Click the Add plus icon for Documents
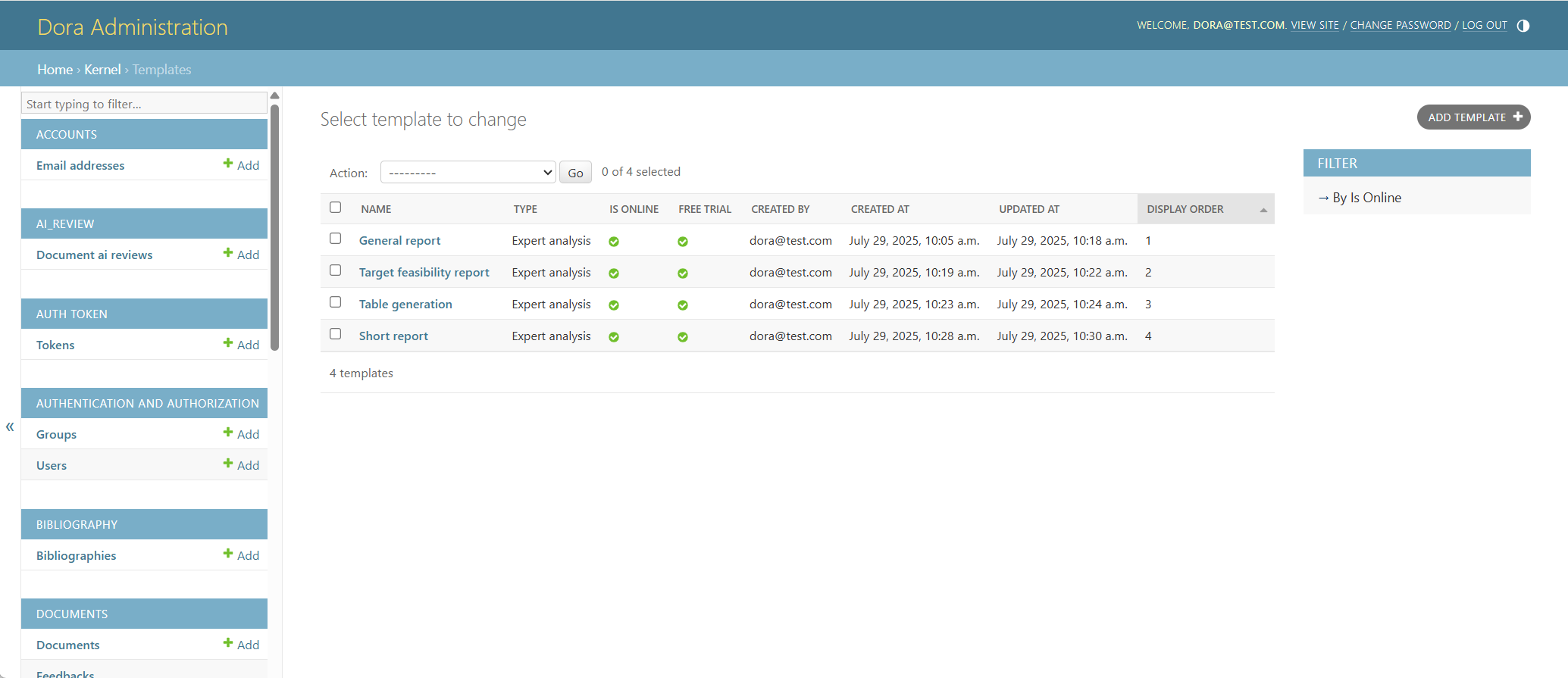 228,643
